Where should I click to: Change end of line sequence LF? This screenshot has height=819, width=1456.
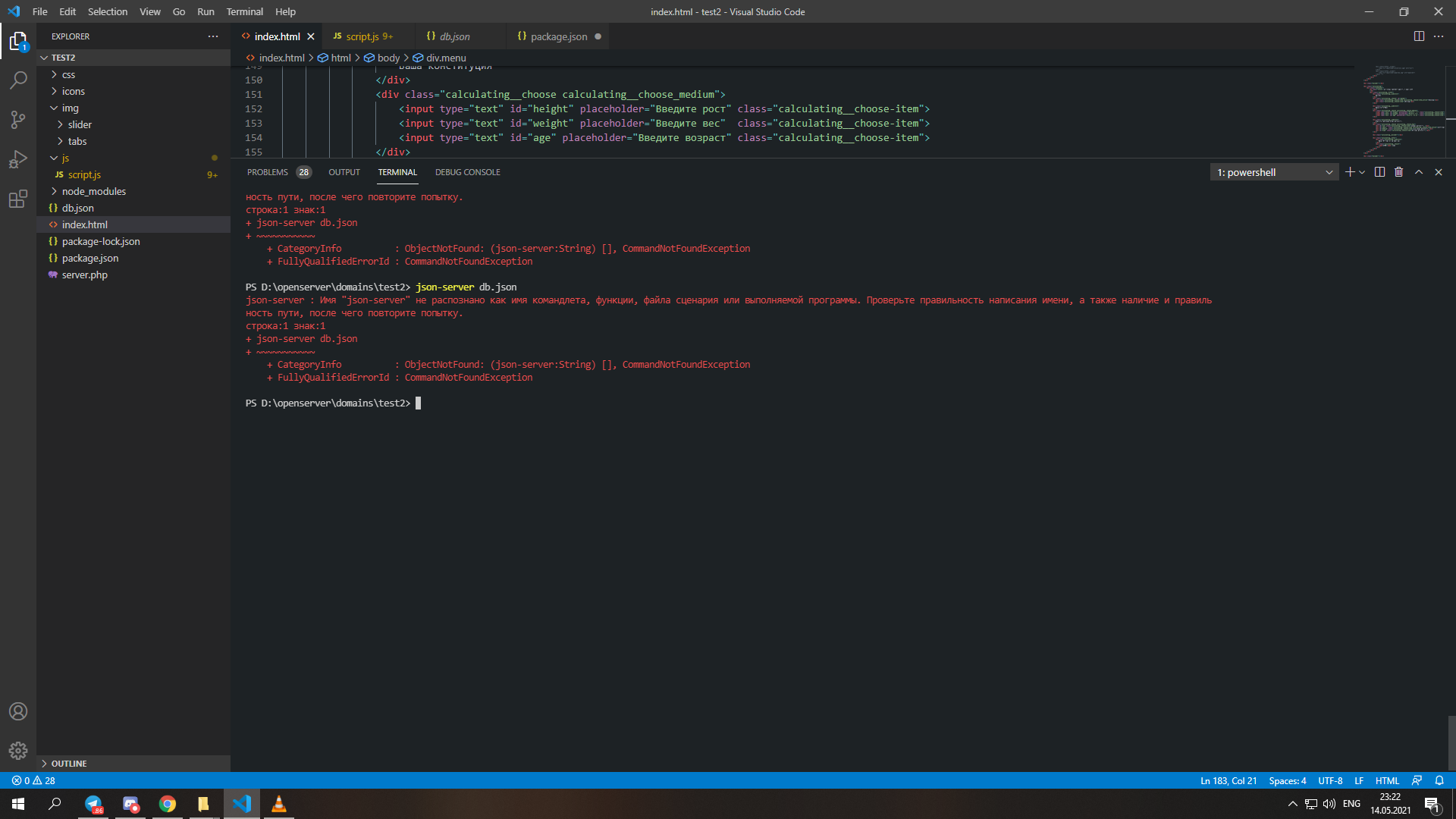pos(1359,780)
